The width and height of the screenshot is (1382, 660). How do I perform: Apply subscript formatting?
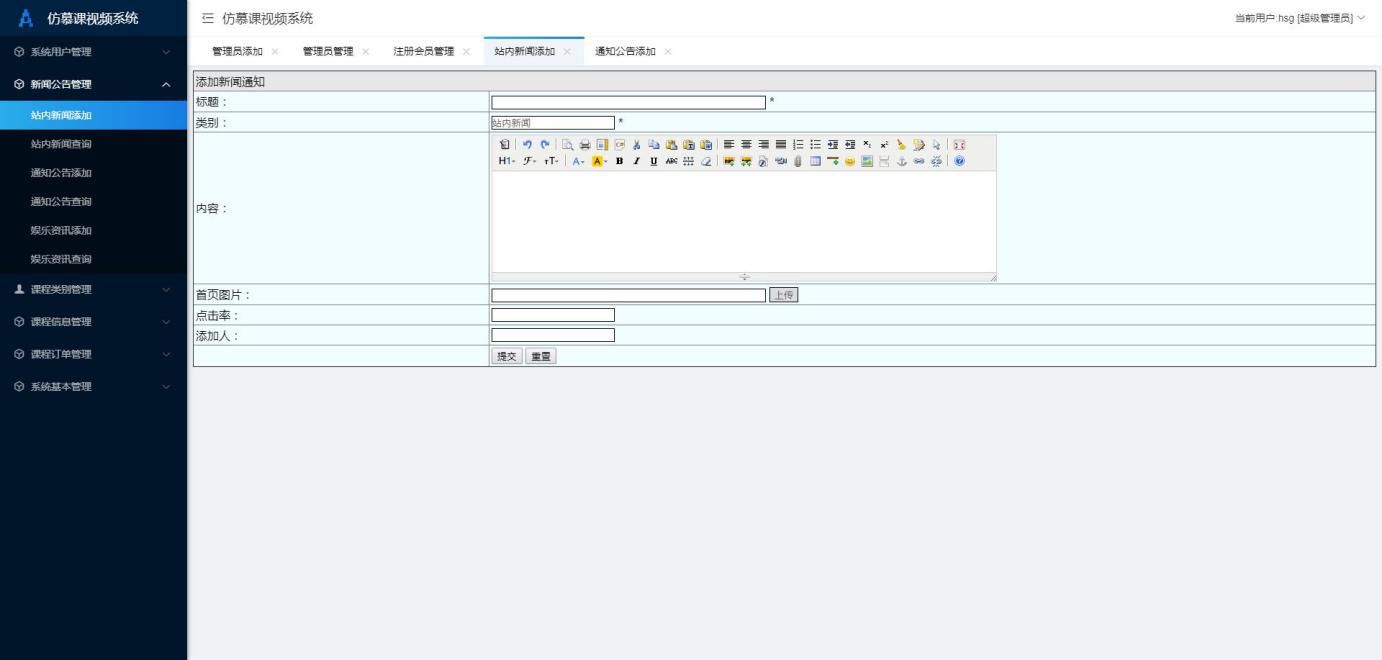pyautogui.click(x=867, y=145)
